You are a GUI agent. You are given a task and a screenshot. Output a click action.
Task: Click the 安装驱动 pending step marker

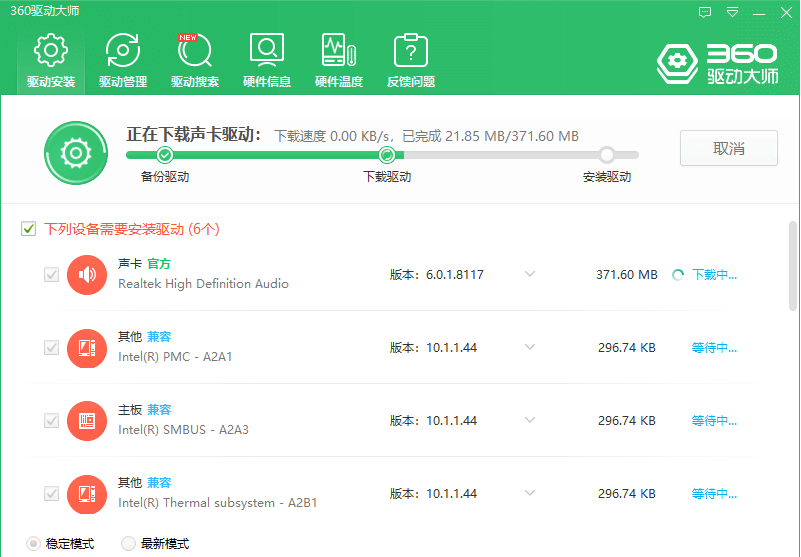tap(607, 154)
